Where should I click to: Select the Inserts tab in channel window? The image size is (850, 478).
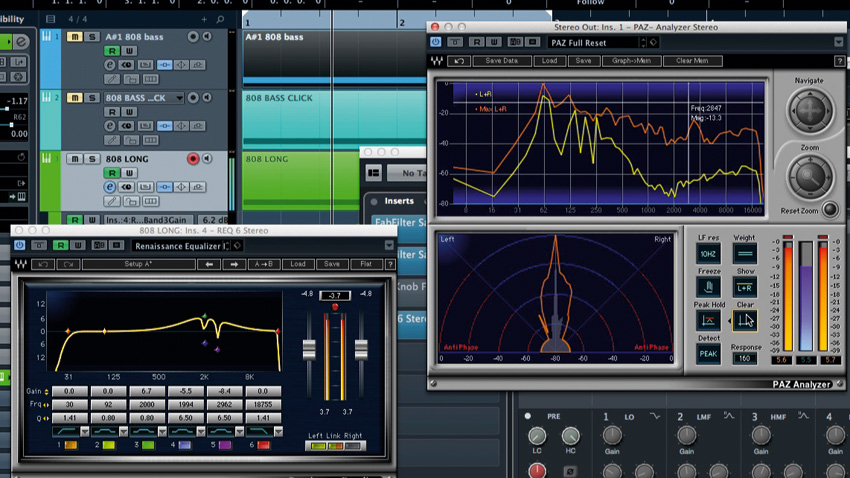coord(399,201)
